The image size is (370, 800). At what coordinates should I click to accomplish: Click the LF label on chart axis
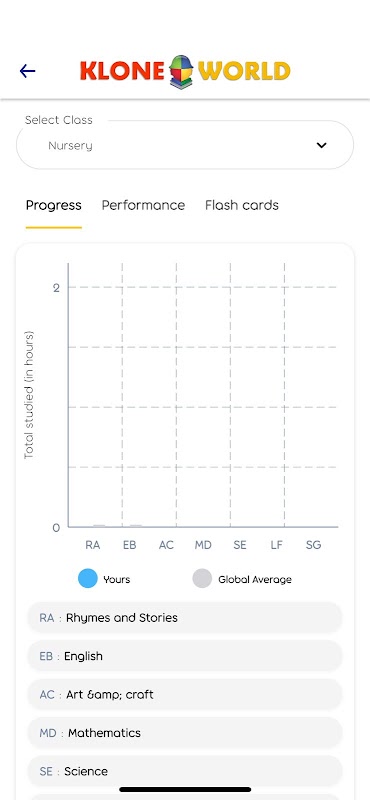pyautogui.click(x=277, y=545)
